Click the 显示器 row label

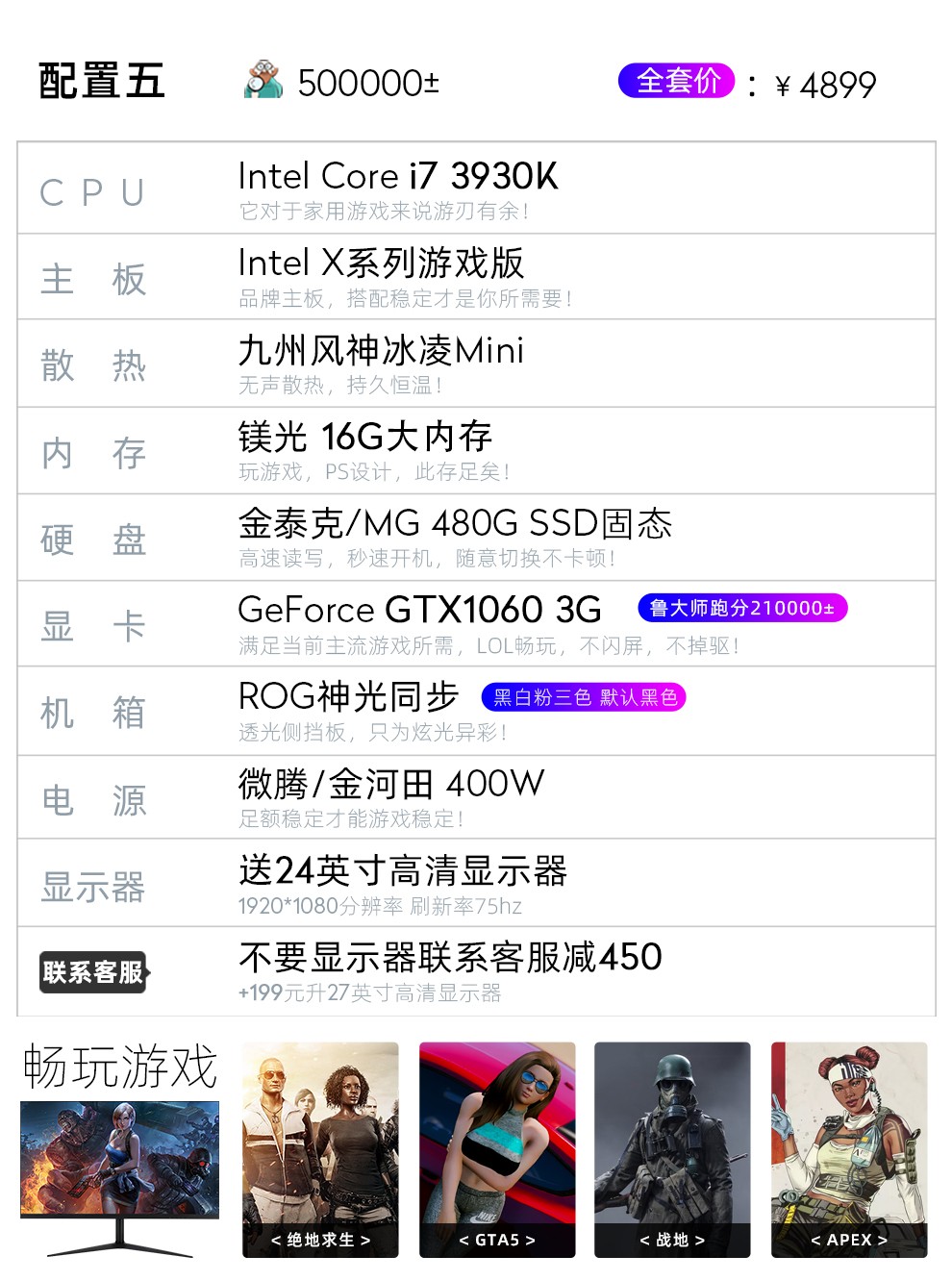point(93,887)
